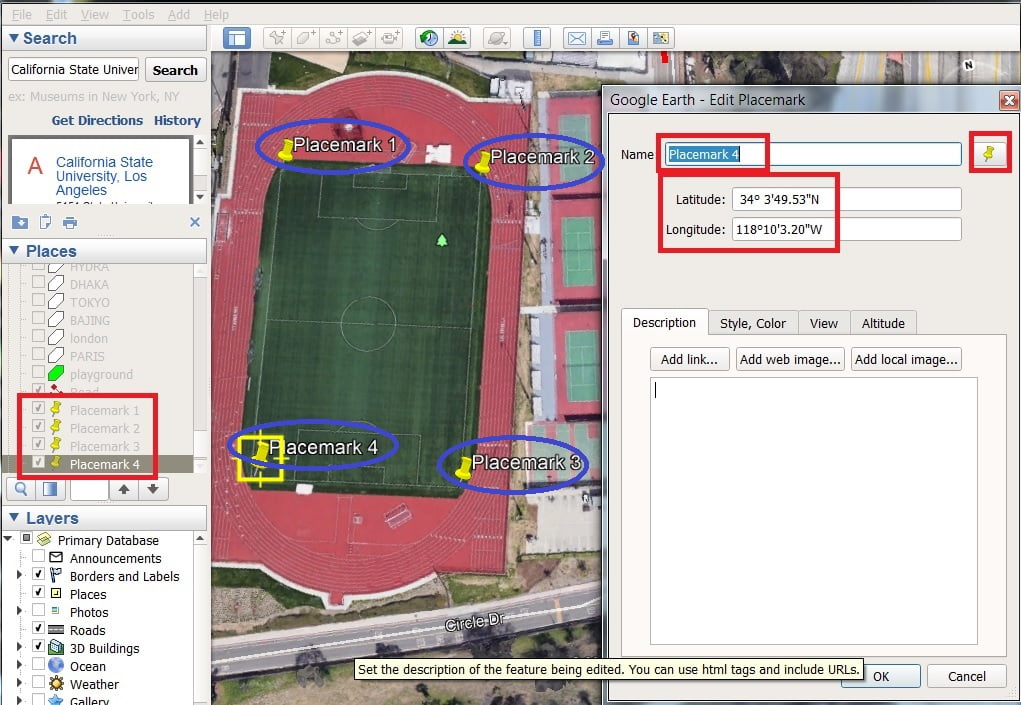The height and width of the screenshot is (705, 1021).
Task: Click the Save Image toolbar icon
Action: click(x=633, y=38)
